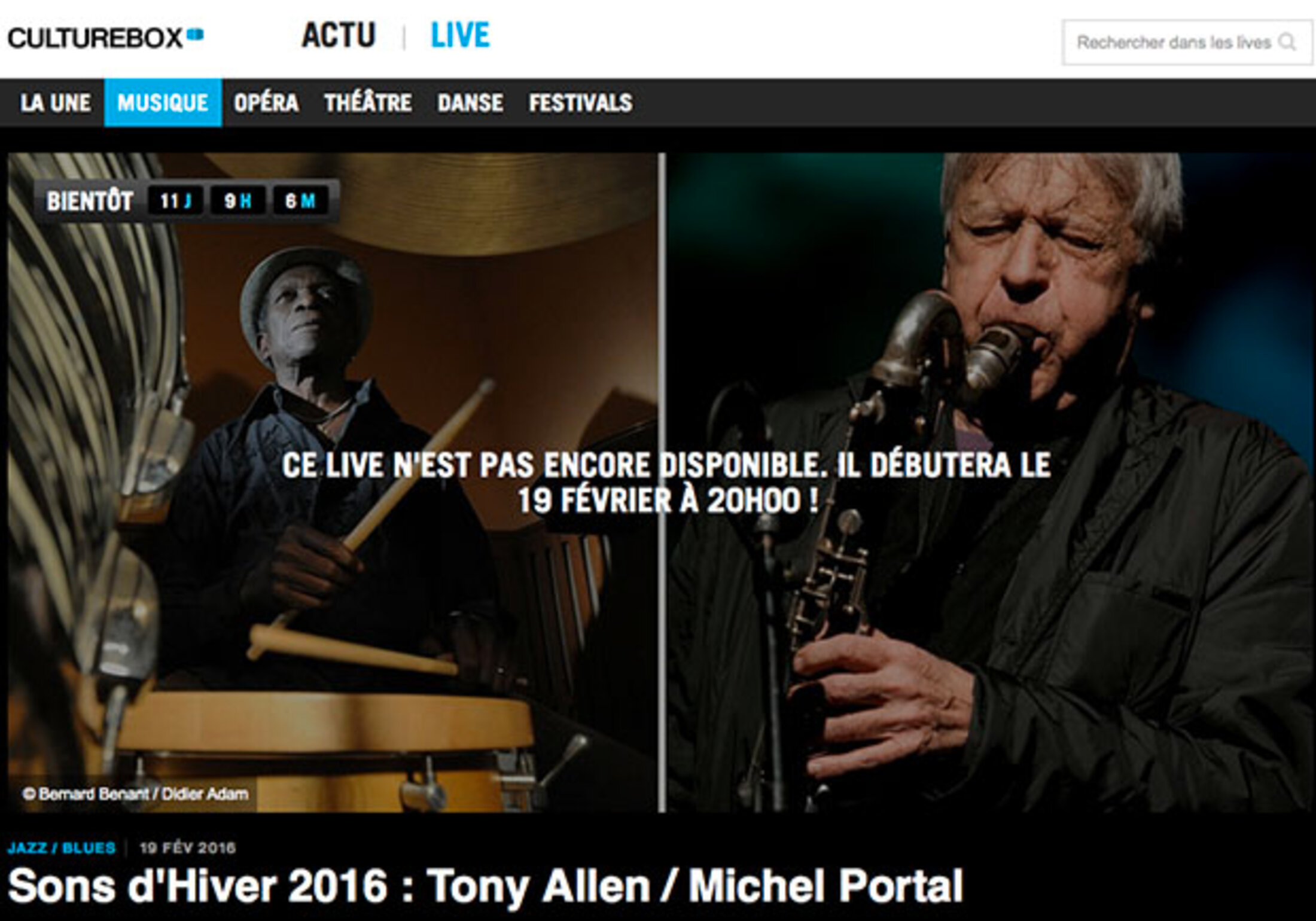Click the 6 M minutes counter
The width and height of the screenshot is (1316, 921).
tap(300, 201)
